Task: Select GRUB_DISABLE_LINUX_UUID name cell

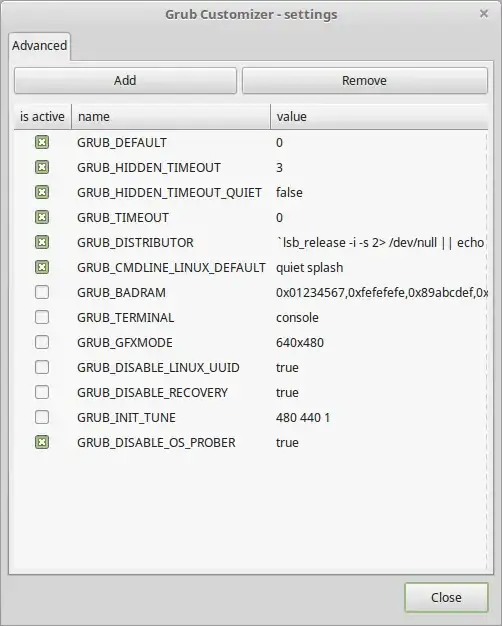Action: coord(158,368)
